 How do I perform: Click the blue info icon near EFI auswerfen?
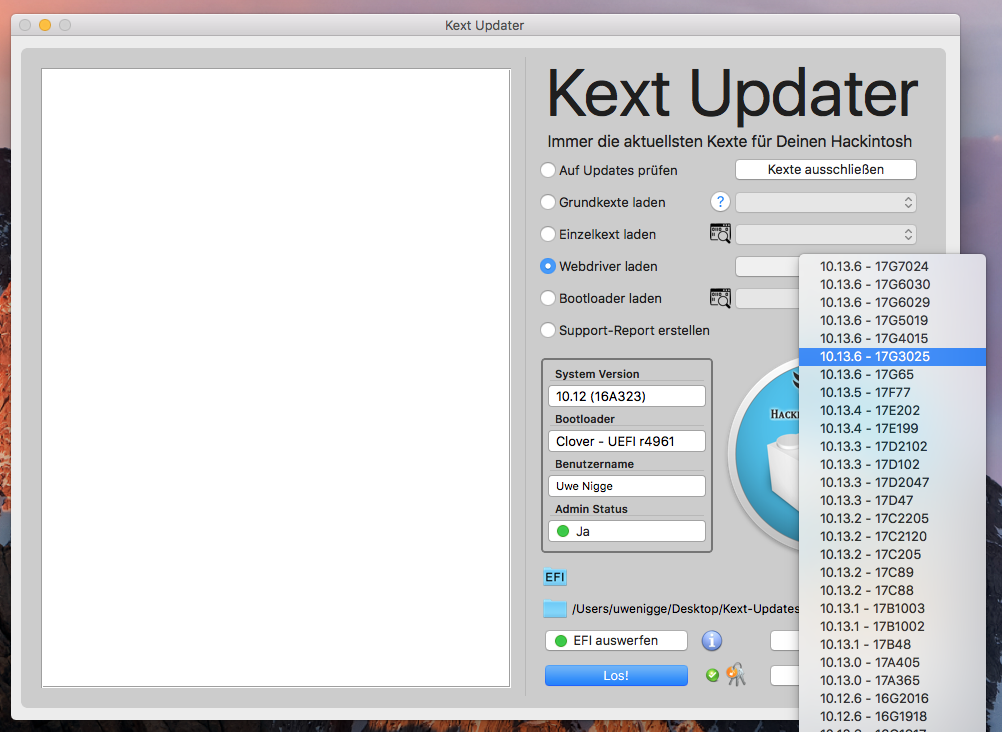711,641
